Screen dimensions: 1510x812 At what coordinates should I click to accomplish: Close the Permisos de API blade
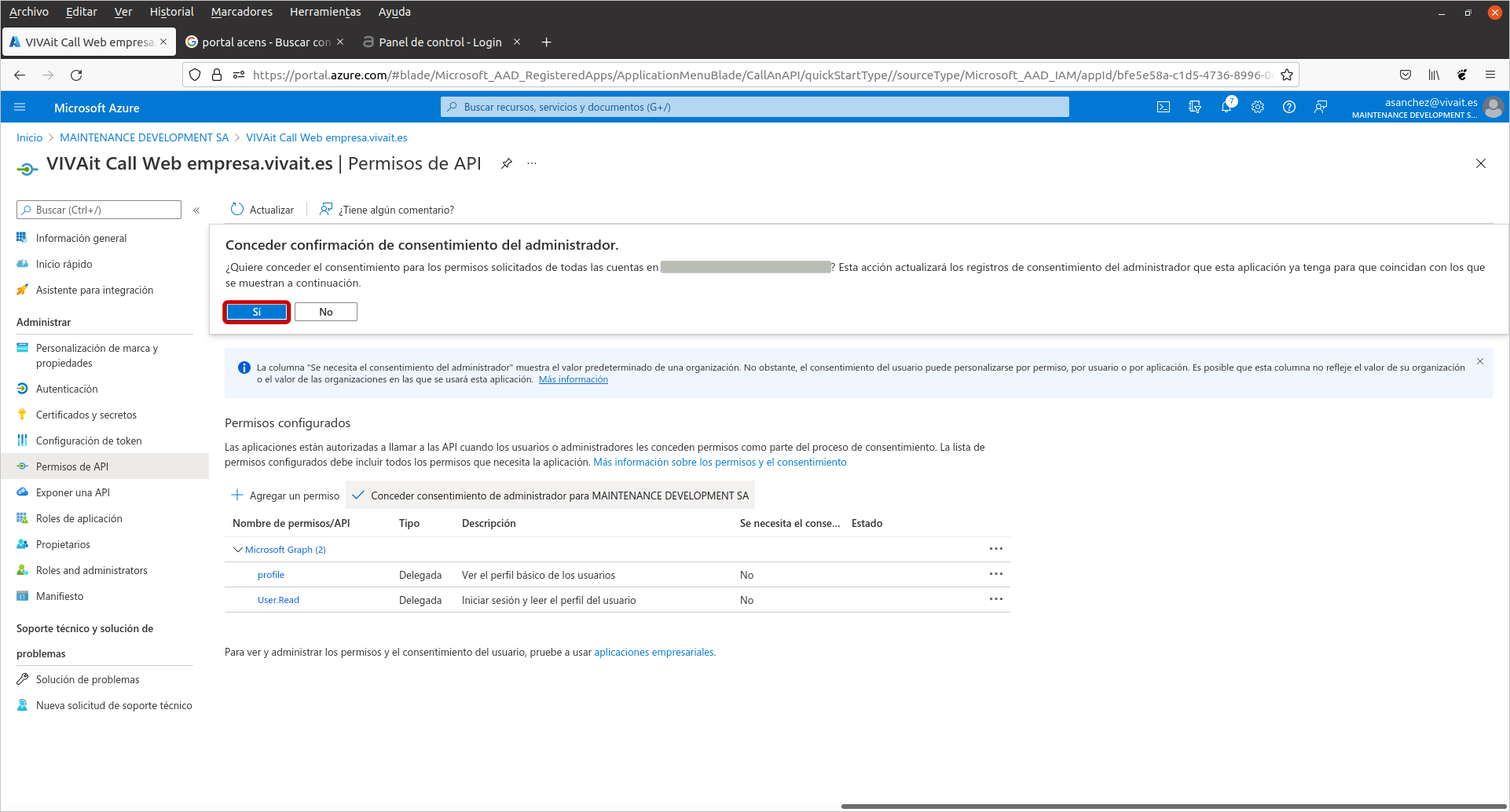pos(1481,163)
